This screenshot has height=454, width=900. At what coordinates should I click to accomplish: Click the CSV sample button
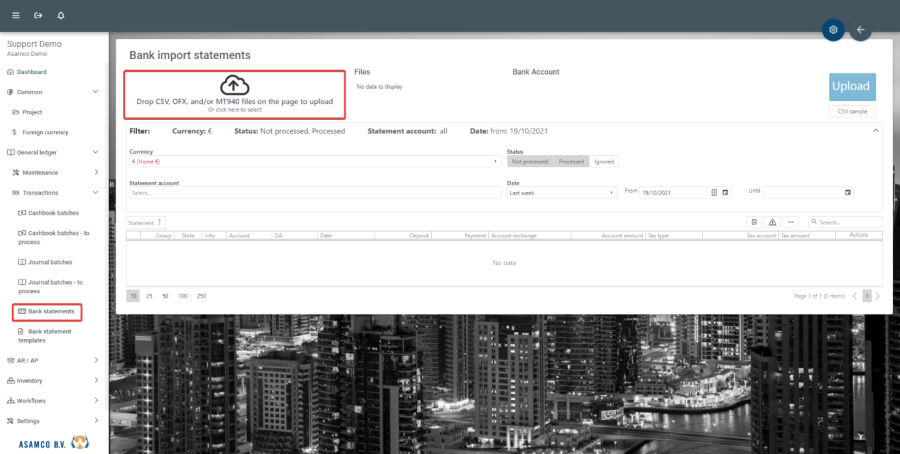click(x=852, y=112)
